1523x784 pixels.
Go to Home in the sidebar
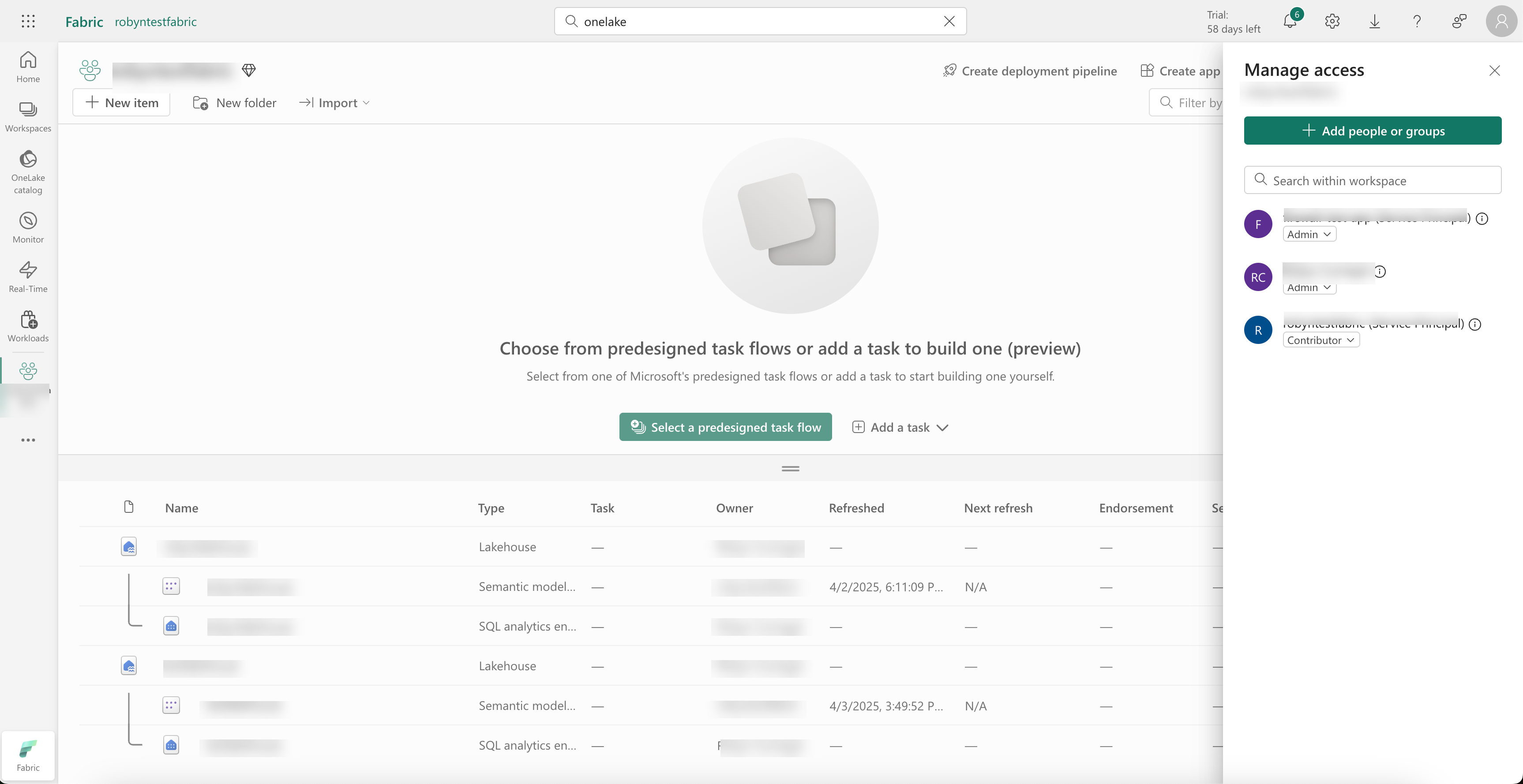coord(28,67)
